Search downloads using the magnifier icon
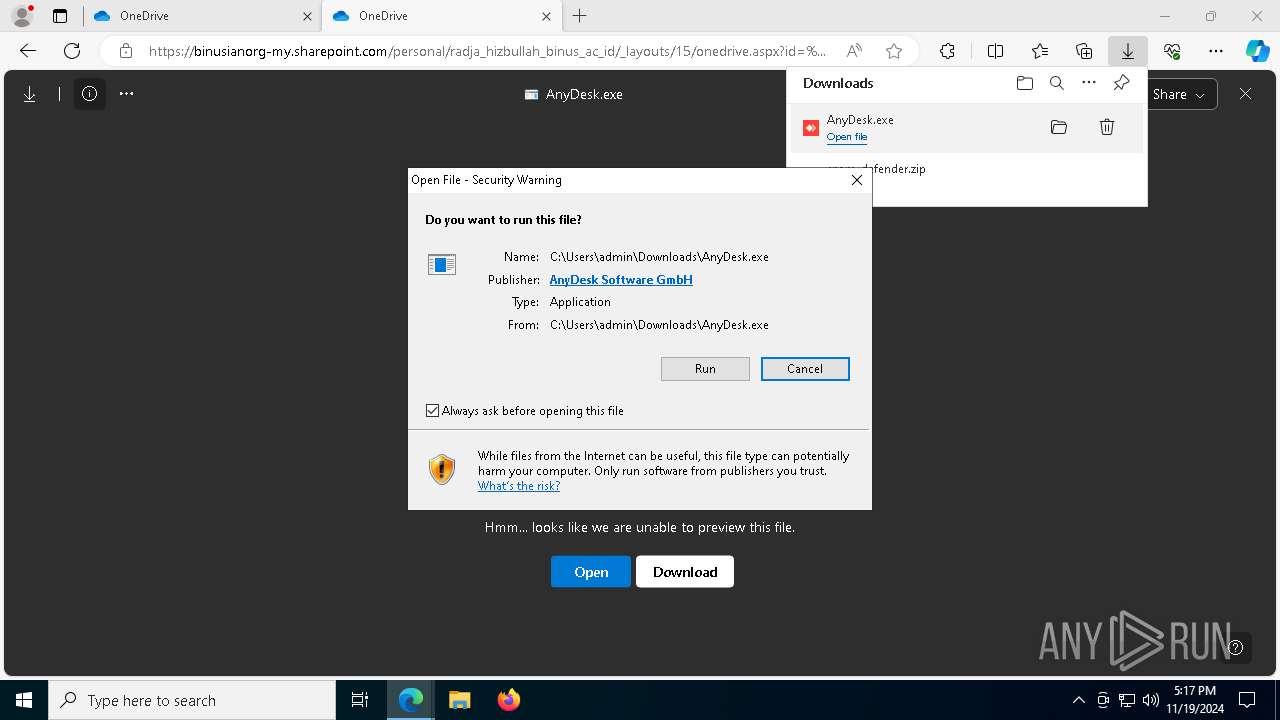 pyautogui.click(x=1057, y=83)
